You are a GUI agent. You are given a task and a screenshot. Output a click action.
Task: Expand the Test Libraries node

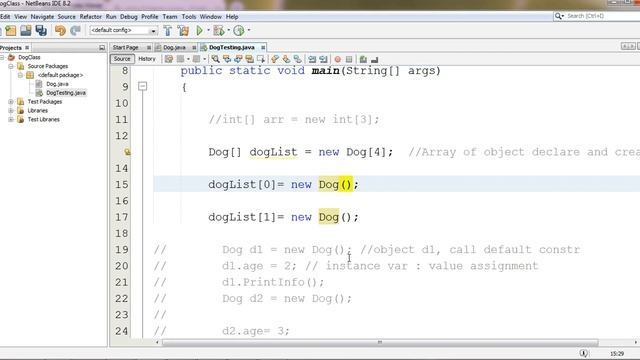point(11,120)
